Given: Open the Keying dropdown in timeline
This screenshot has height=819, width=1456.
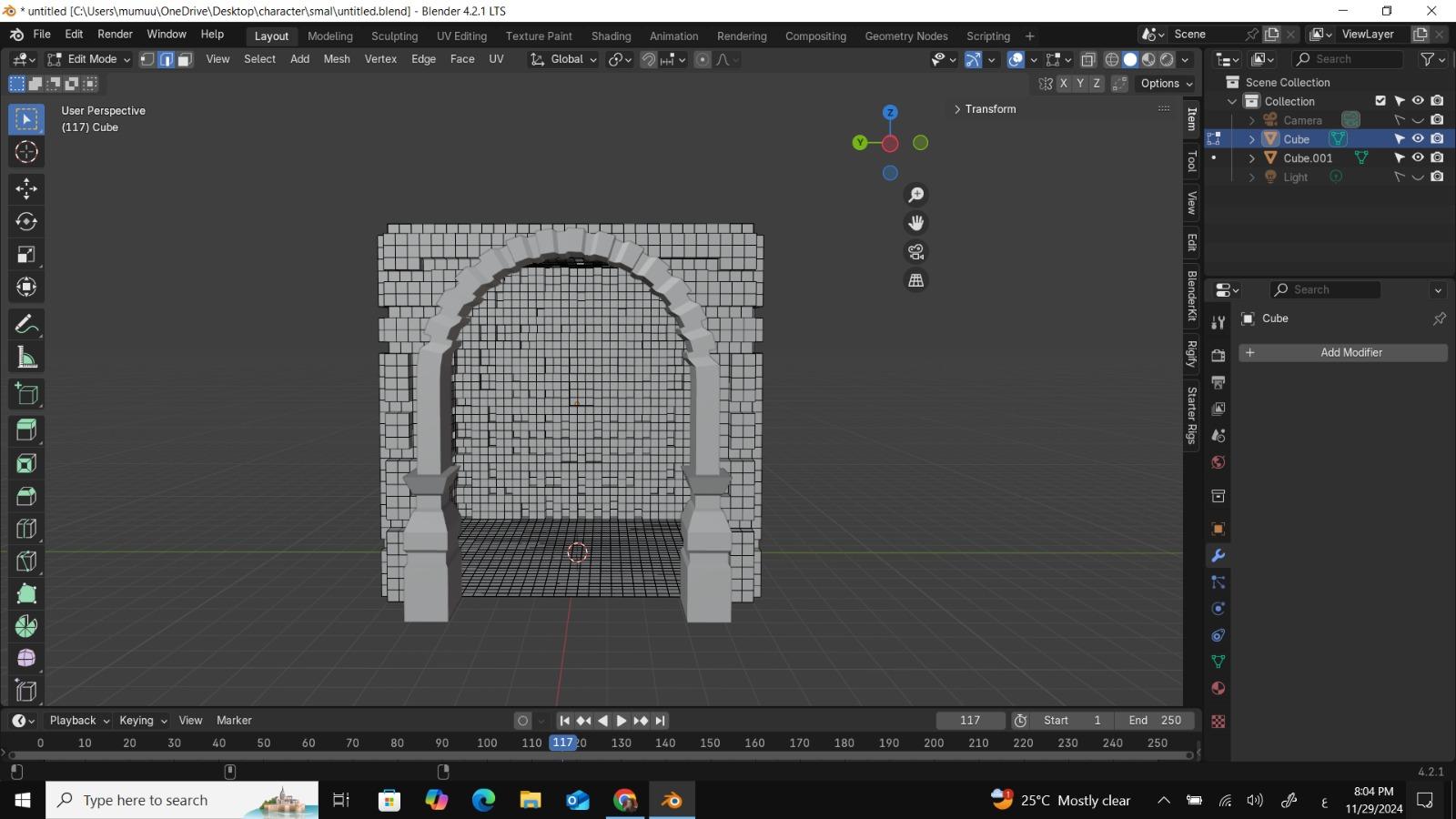Looking at the screenshot, I should coord(143,721).
